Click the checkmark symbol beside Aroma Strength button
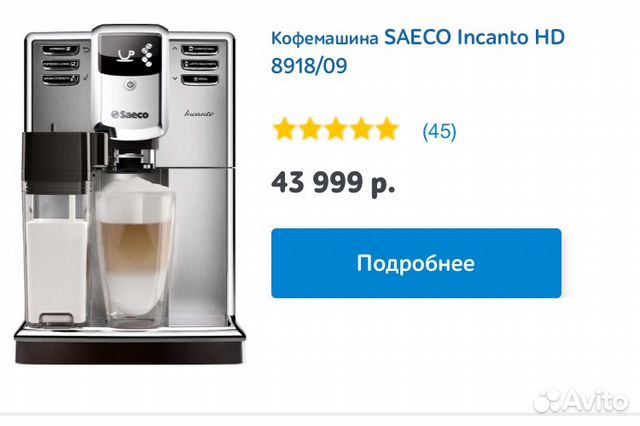This screenshot has height=426, width=640. [86, 78]
